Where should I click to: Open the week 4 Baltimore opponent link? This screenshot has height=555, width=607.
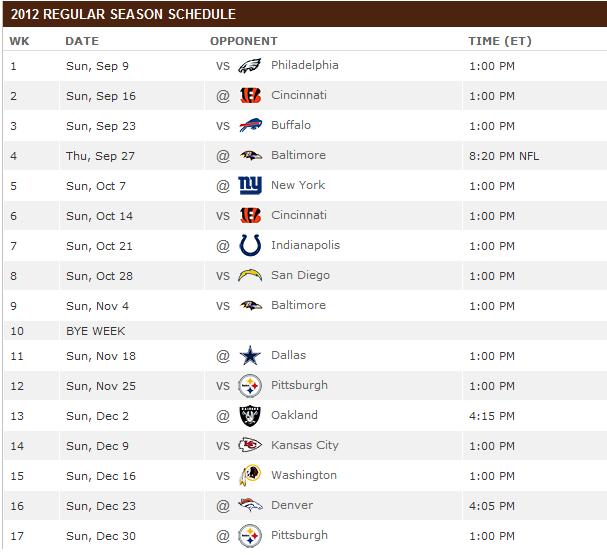298,155
